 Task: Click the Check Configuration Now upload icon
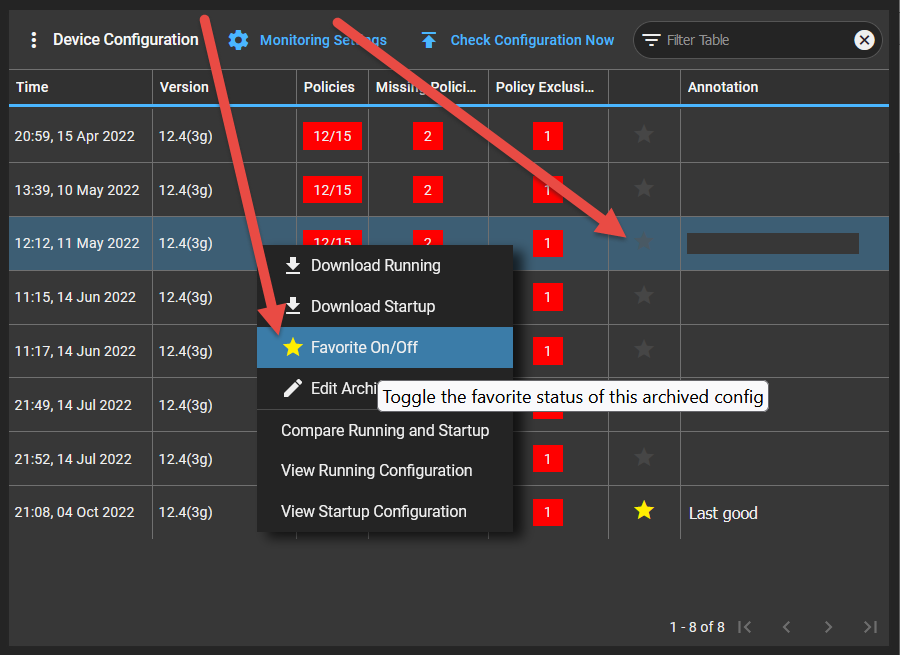point(429,40)
